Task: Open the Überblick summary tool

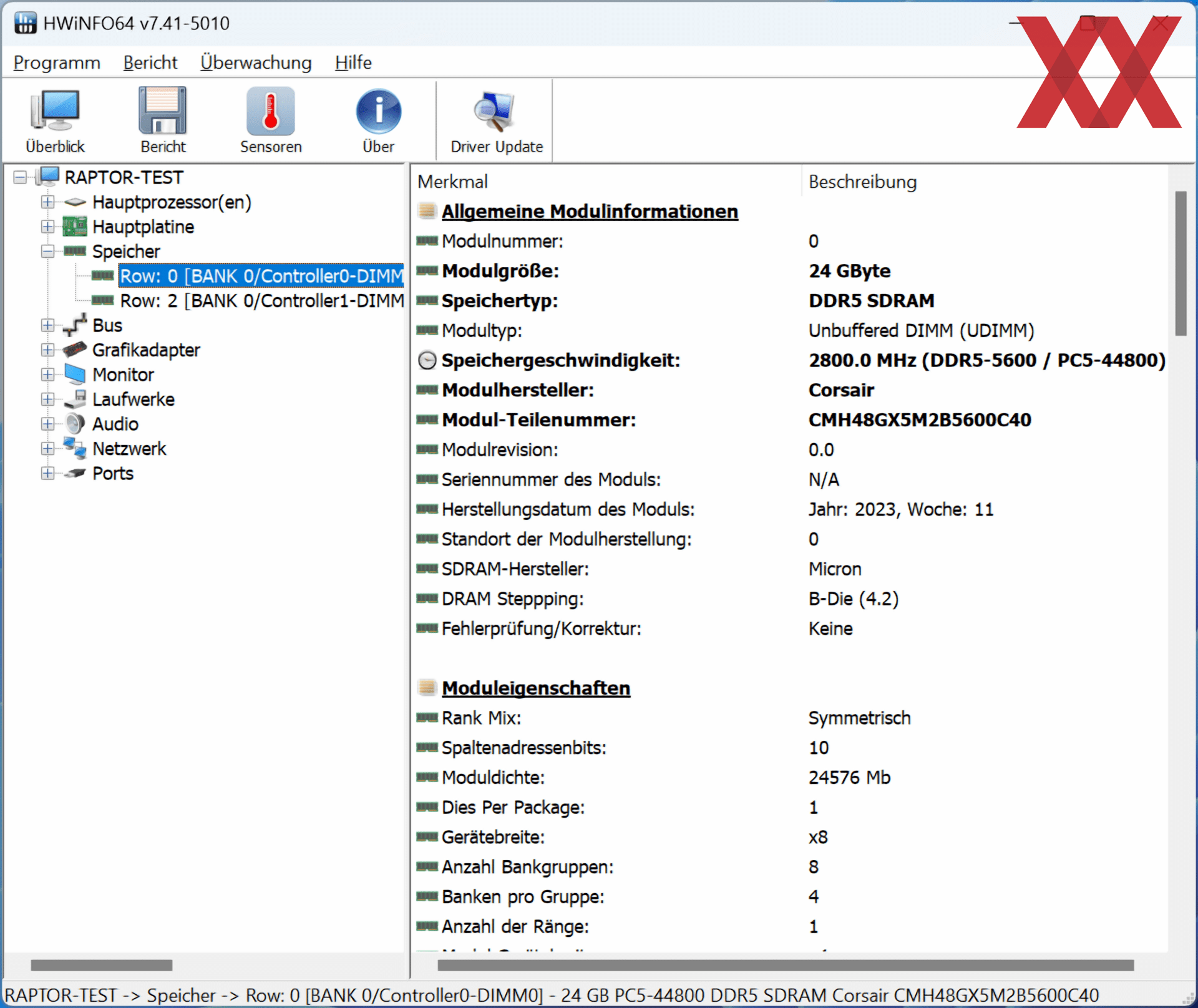Action: tap(55, 120)
